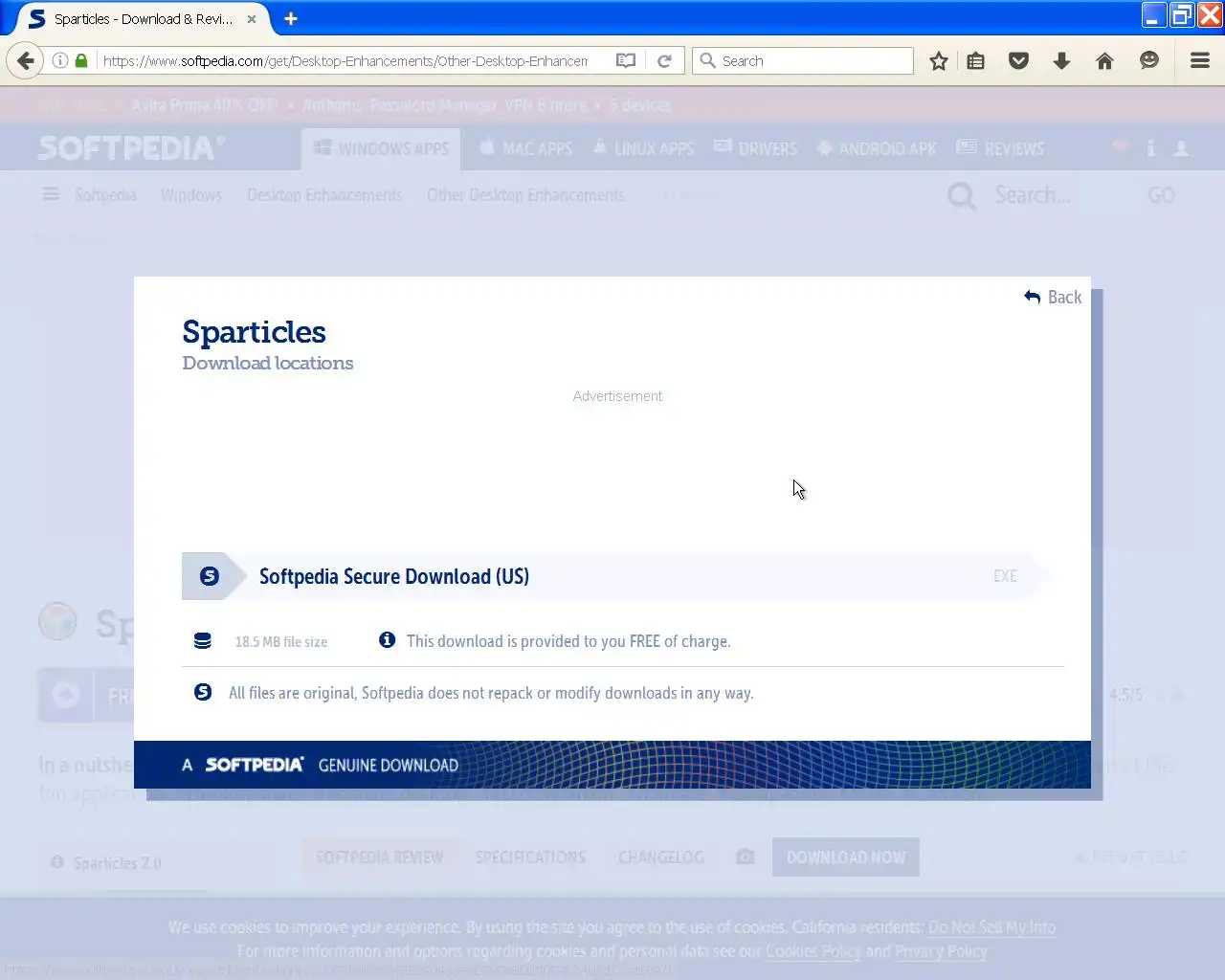Open Changelog section tab
The image size is (1225, 980).
661,857
